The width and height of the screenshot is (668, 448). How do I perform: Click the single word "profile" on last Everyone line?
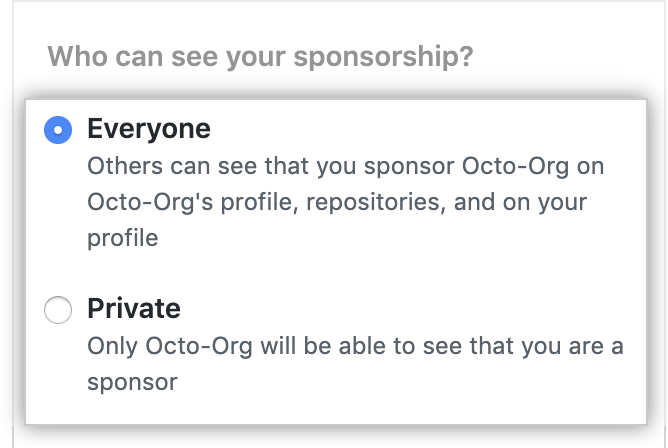(x=123, y=239)
